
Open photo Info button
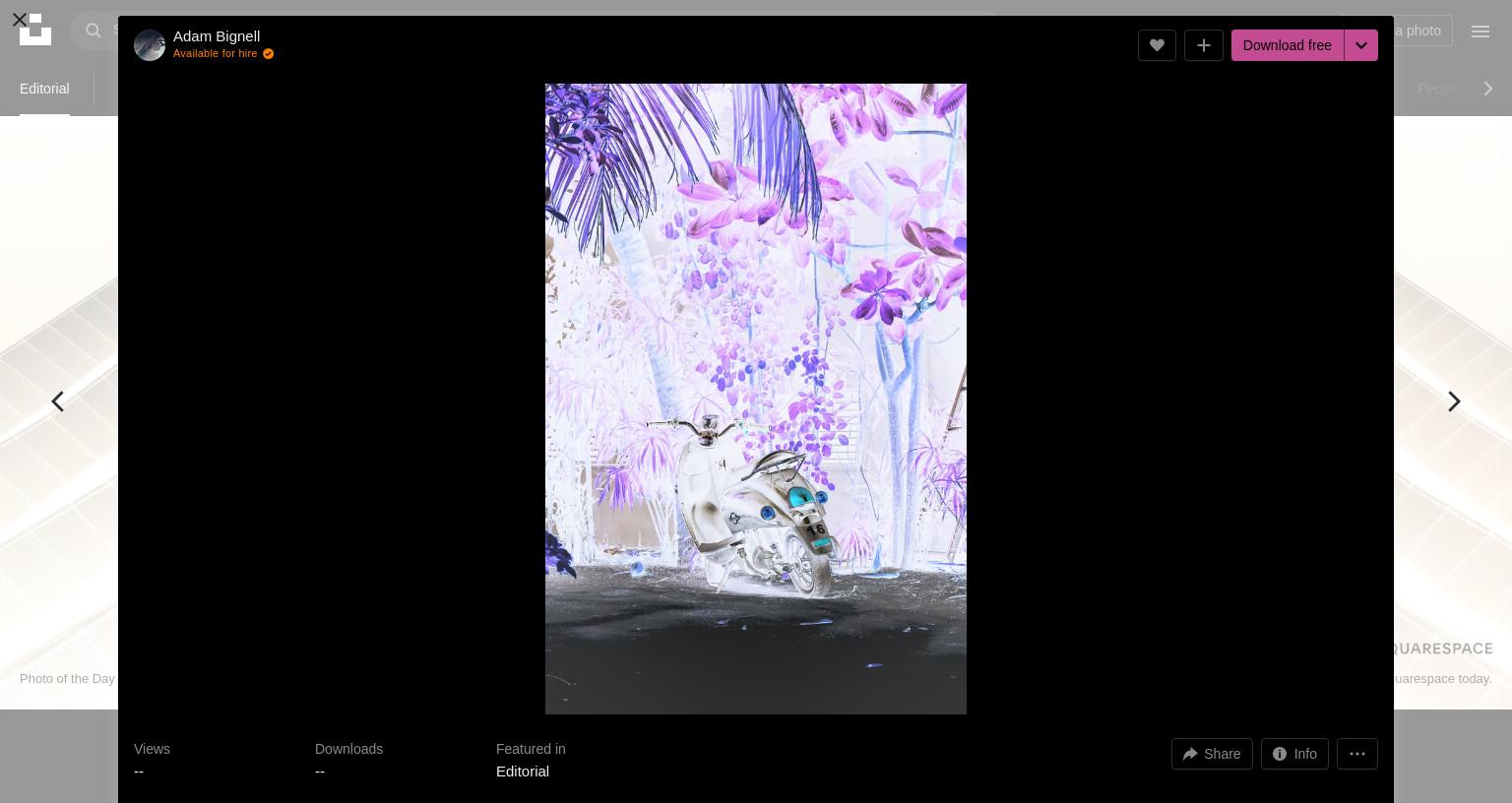tap(1294, 754)
